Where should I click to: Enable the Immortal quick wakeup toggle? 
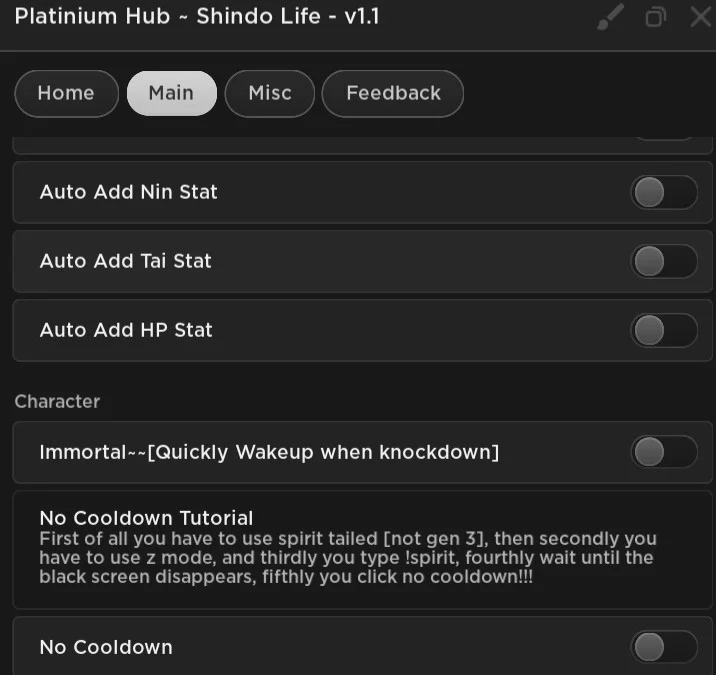(x=664, y=452)
